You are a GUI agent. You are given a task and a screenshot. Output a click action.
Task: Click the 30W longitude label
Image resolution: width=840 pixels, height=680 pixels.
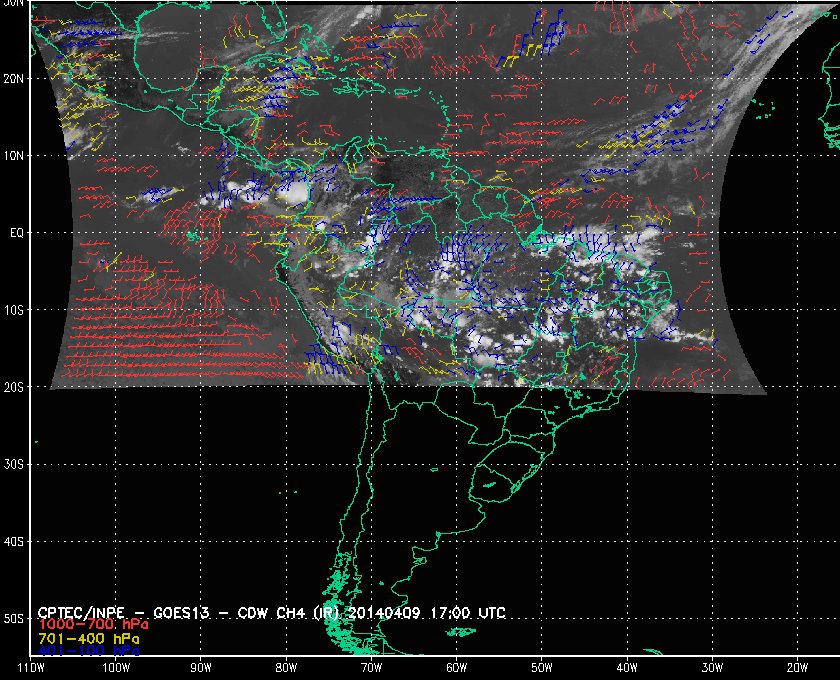[x=712, y=668]
